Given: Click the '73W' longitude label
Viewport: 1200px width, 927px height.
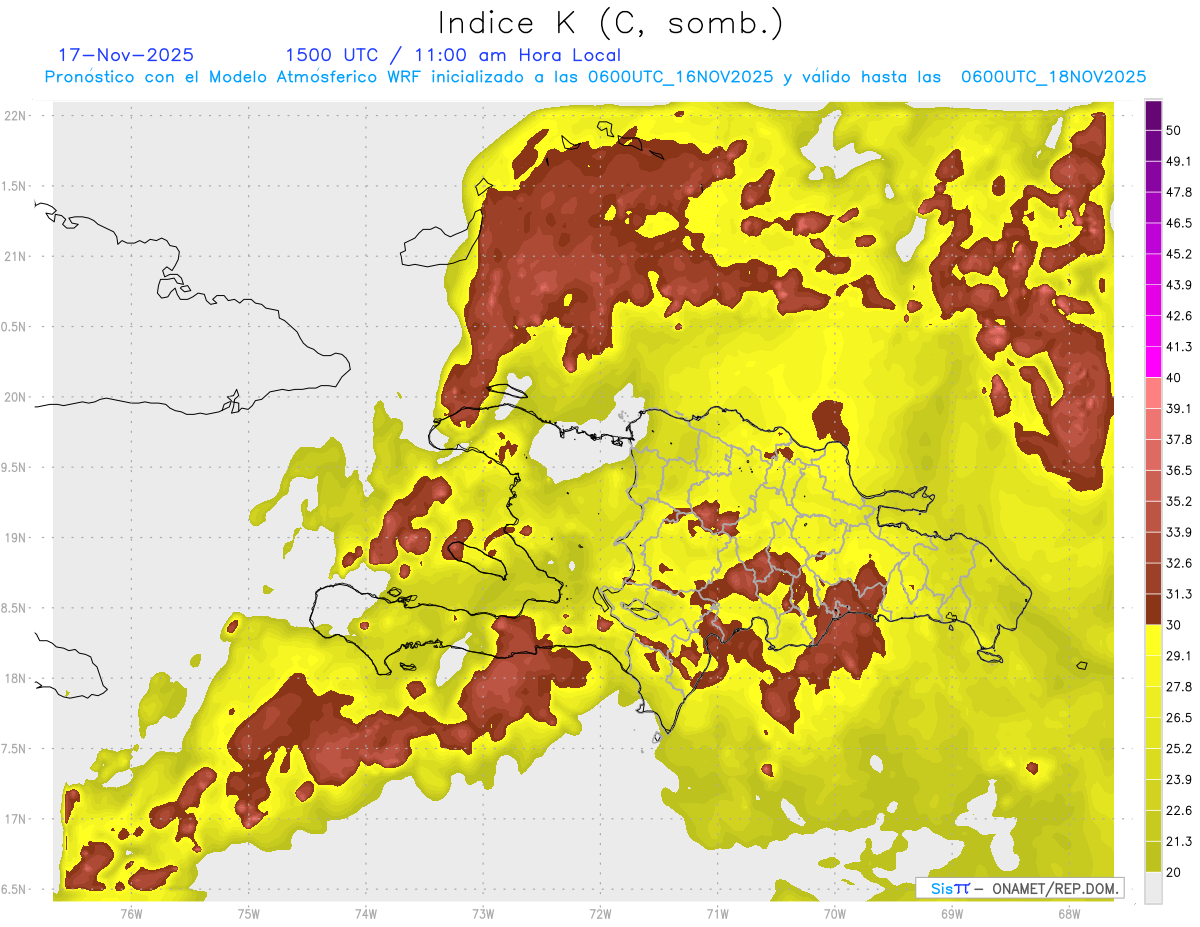Looking at the screenshot, I should (483, 914).
